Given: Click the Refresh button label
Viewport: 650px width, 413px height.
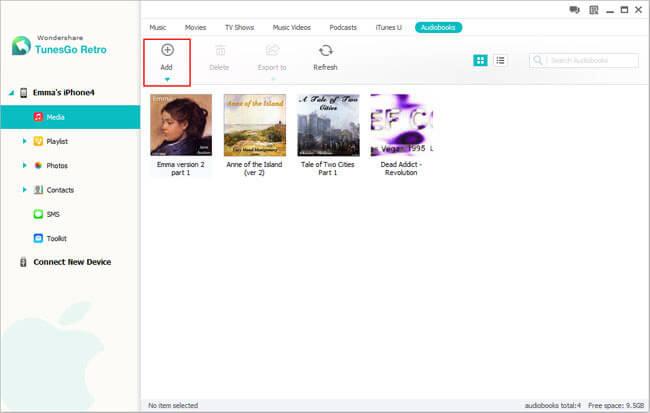Looking at the screenshot, I should point(325,67).
